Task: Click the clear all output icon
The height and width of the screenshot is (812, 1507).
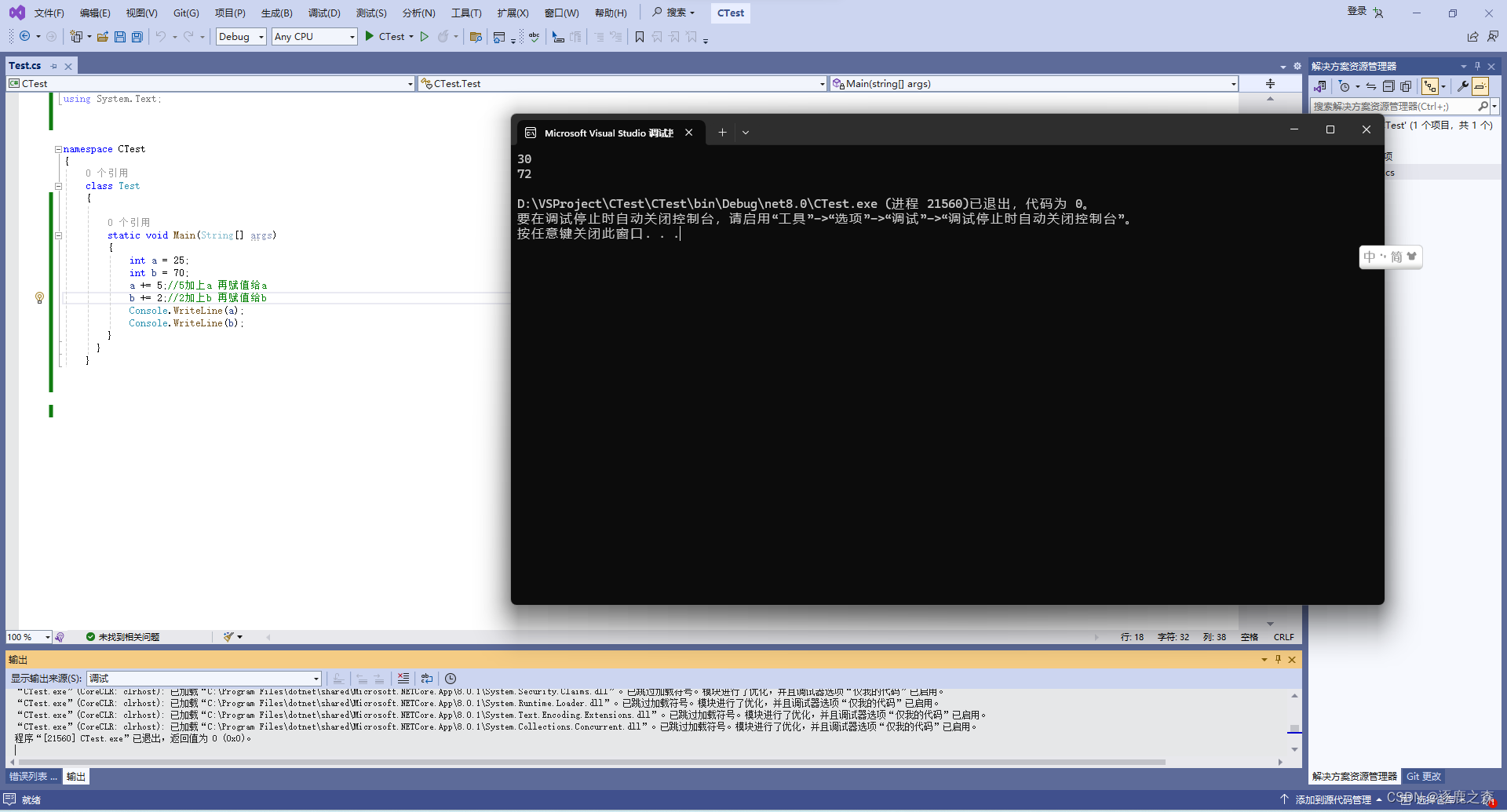Action: [403, 678]
